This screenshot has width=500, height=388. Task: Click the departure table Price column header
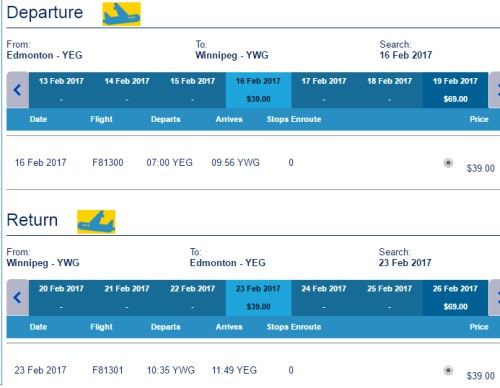pyautogui.click(x=479, y=119)
